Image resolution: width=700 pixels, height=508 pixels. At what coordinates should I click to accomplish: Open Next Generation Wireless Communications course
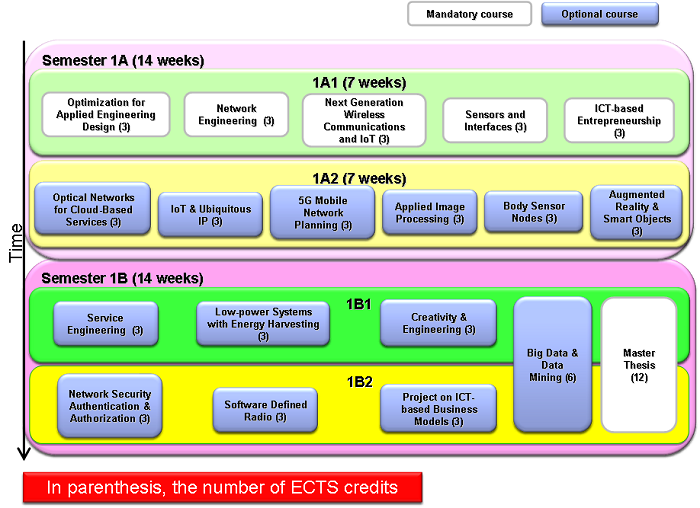coord(364,120)
